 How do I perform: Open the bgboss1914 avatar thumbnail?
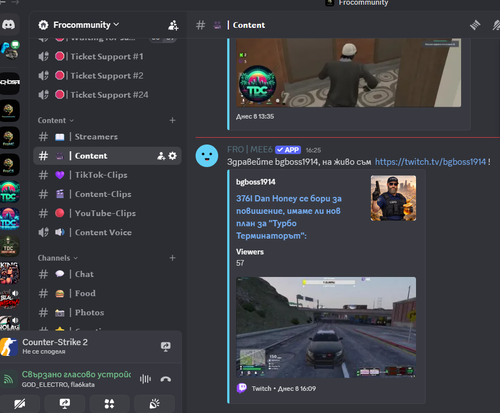tap(393, 198)
